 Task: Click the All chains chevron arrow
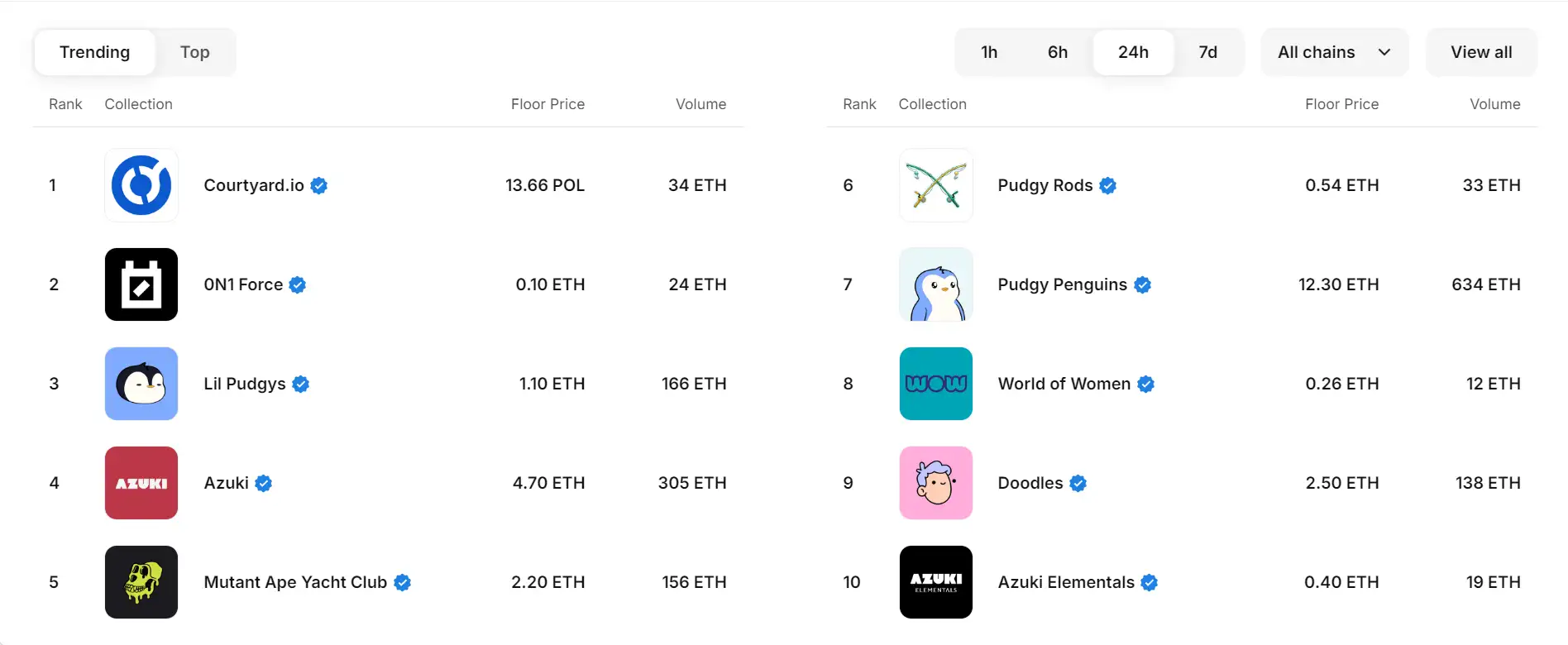point(1384,52)
